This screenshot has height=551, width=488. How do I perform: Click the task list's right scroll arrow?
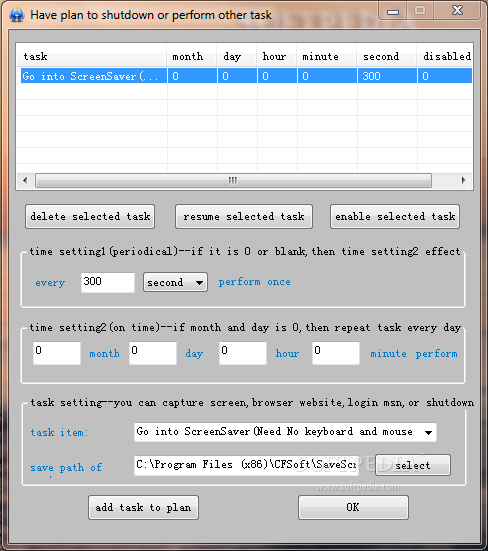463,180
